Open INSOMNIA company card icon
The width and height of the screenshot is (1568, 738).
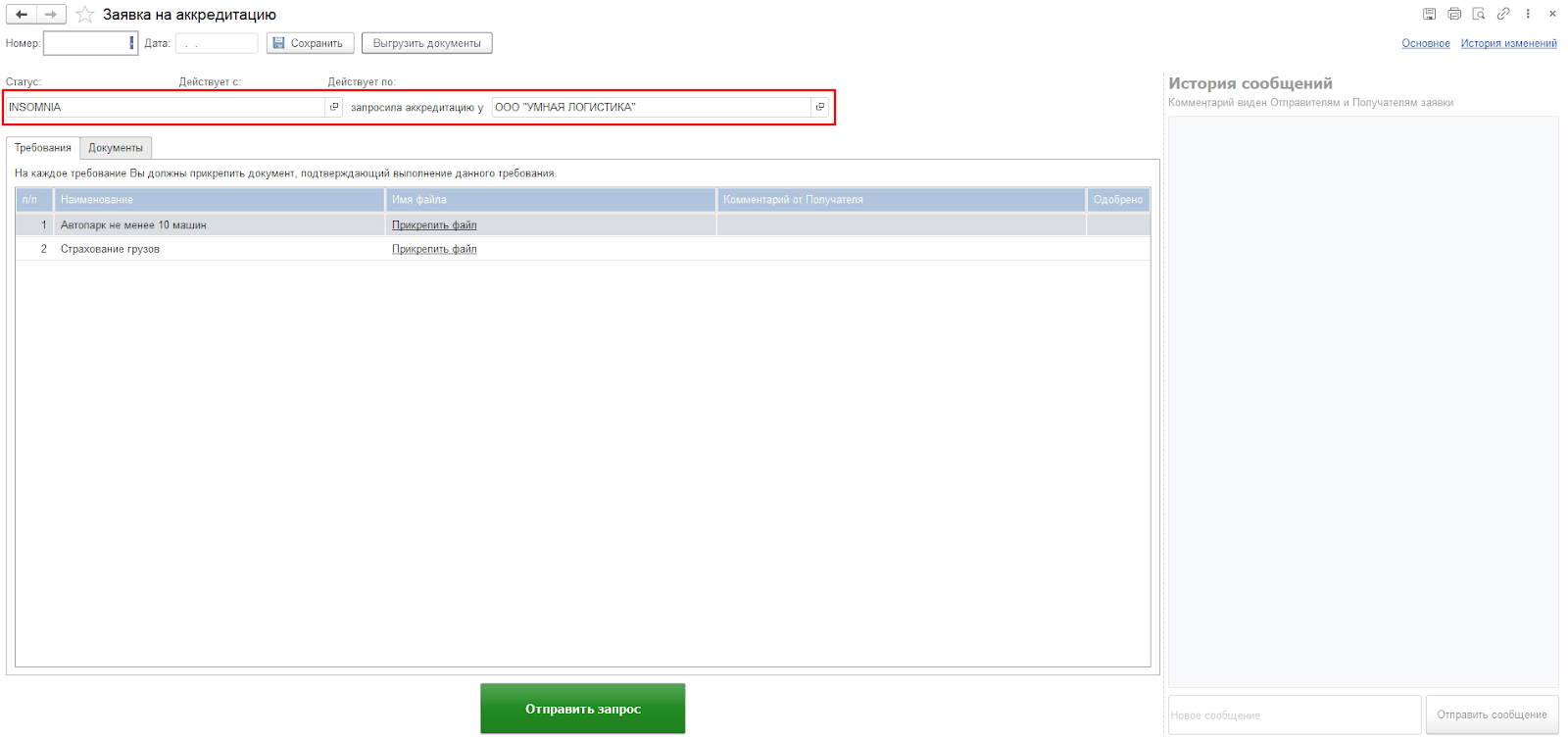click(x=334, y=107)
